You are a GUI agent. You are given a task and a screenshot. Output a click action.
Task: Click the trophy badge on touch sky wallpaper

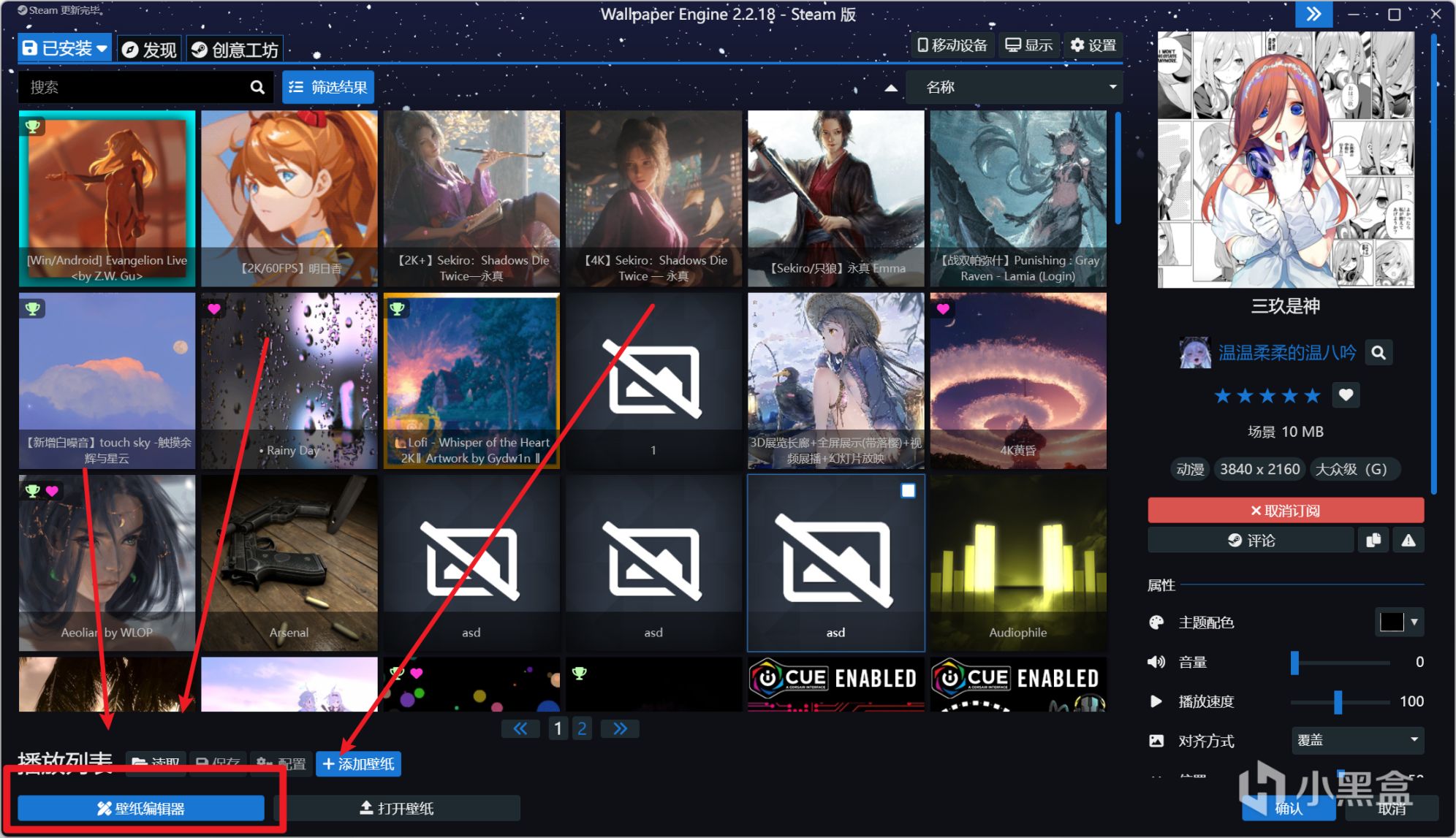[x=32, y=308]
